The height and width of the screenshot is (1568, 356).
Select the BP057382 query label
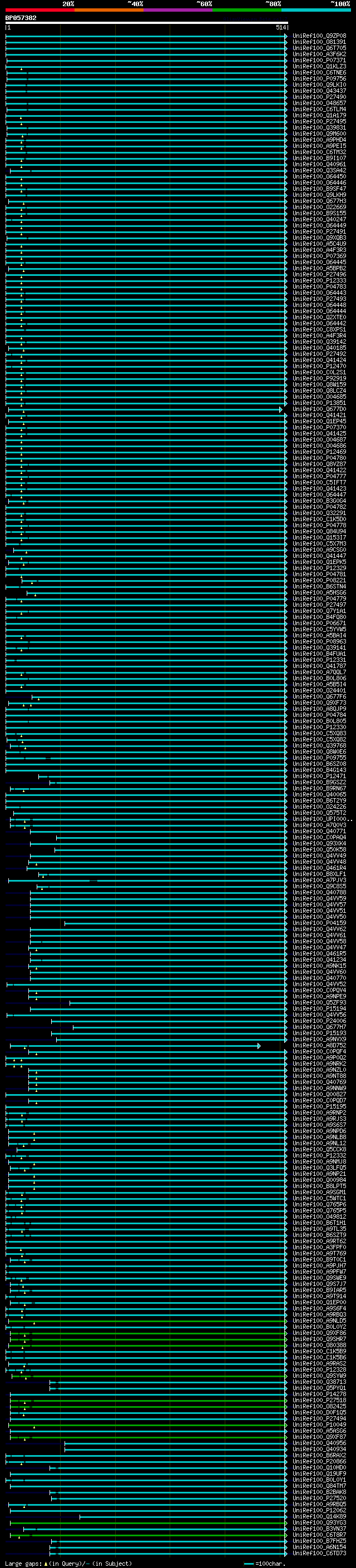21,18
